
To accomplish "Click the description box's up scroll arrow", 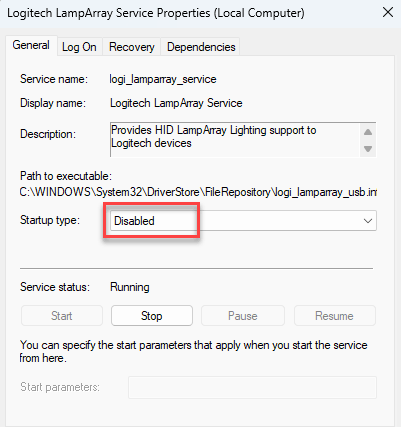I will (x=368, y=132).
